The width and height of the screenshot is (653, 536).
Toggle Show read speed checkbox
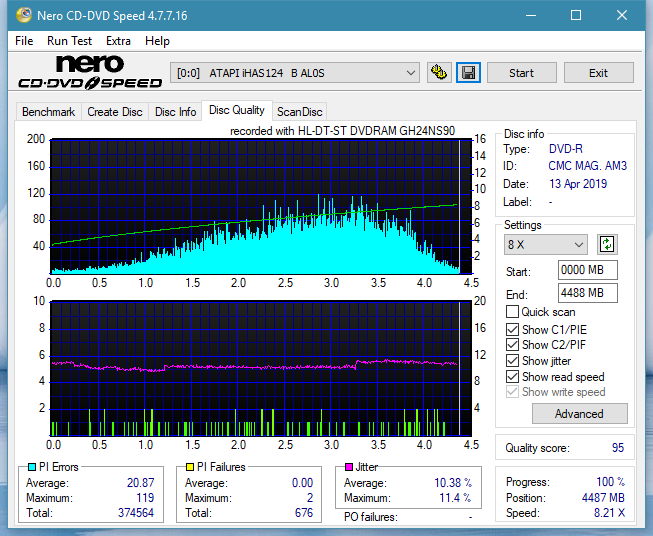click(512, 376)
